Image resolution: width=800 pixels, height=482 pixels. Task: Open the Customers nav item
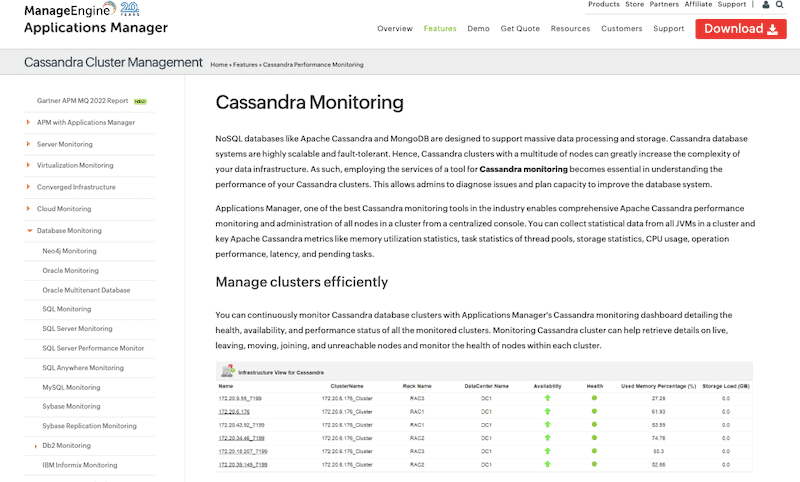(621, 29)
